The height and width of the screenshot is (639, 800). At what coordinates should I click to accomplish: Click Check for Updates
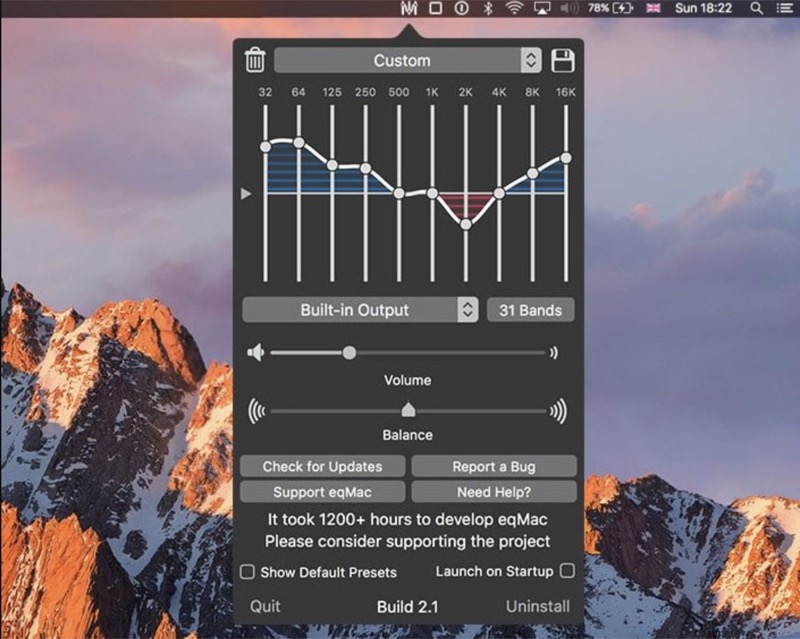coord(322,466)
